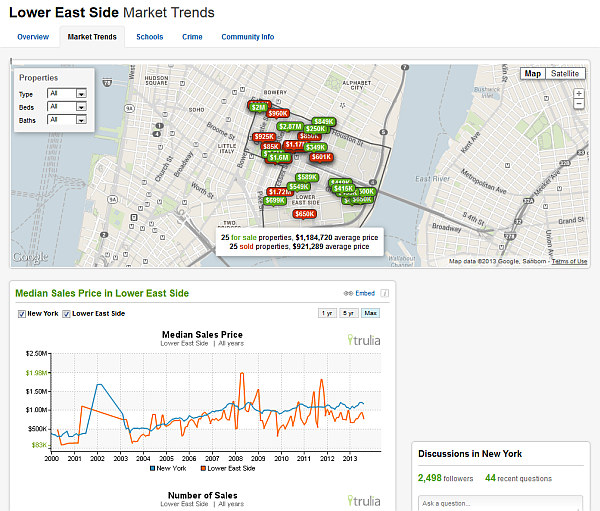Switch map to Satellite view
The height and width of the screenshot is (511, 600).
pyautogui.click(x=565, y=73)
